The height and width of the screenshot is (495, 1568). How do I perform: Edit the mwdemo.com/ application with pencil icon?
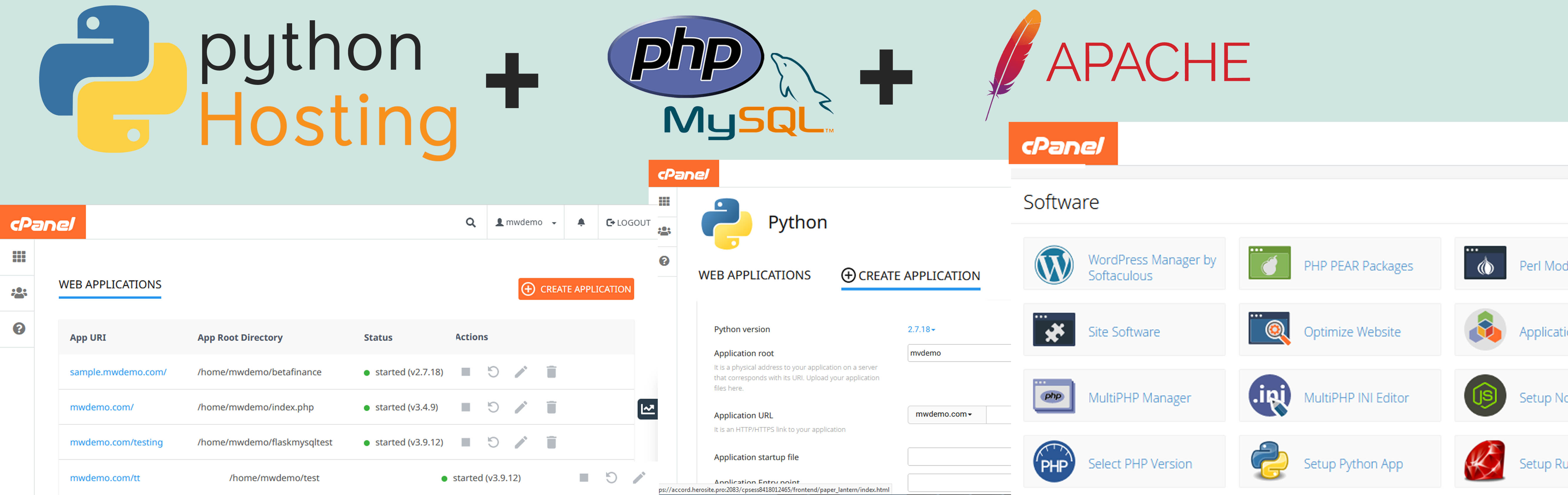[521, 407]
